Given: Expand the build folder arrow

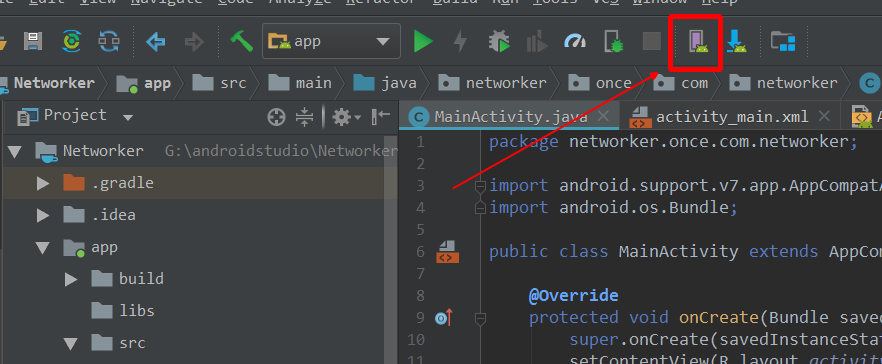Looking at the screenshot, I should pos(71,279).
